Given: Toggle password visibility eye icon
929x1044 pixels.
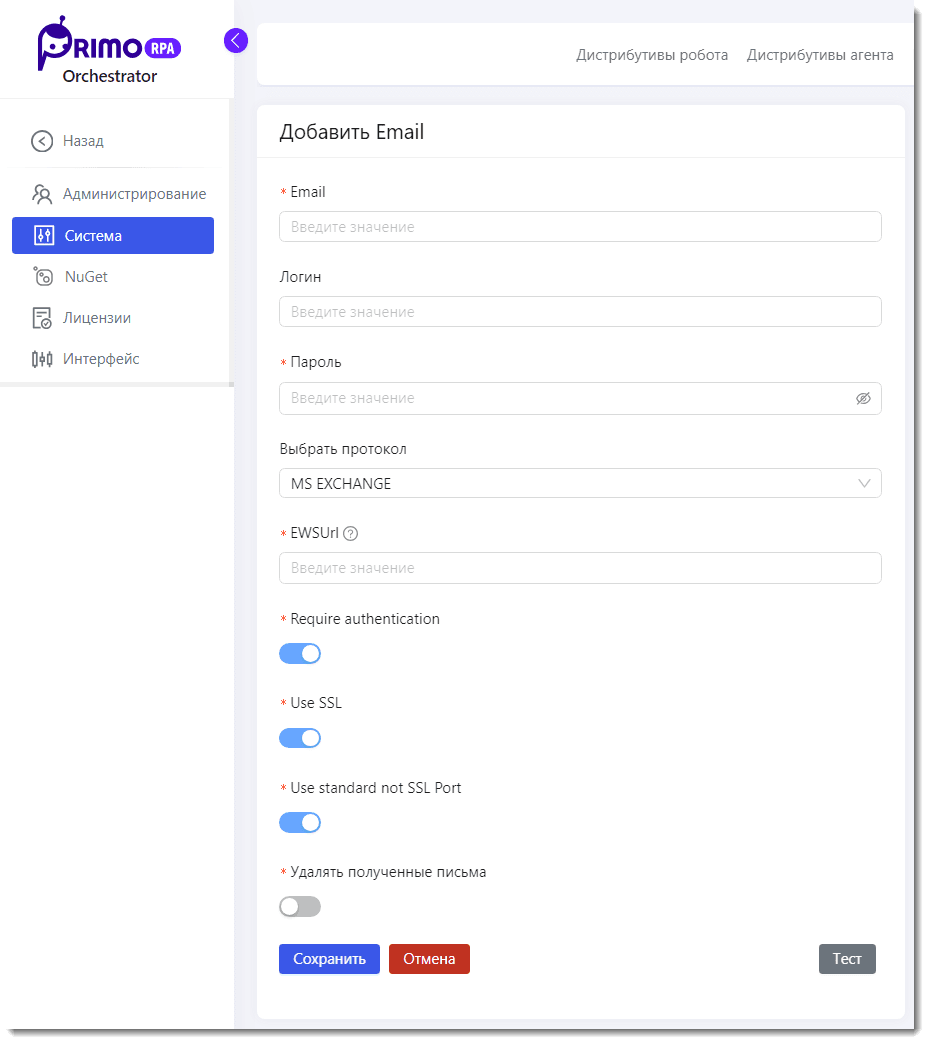Looking at the screenshot, I should point(863,398).
